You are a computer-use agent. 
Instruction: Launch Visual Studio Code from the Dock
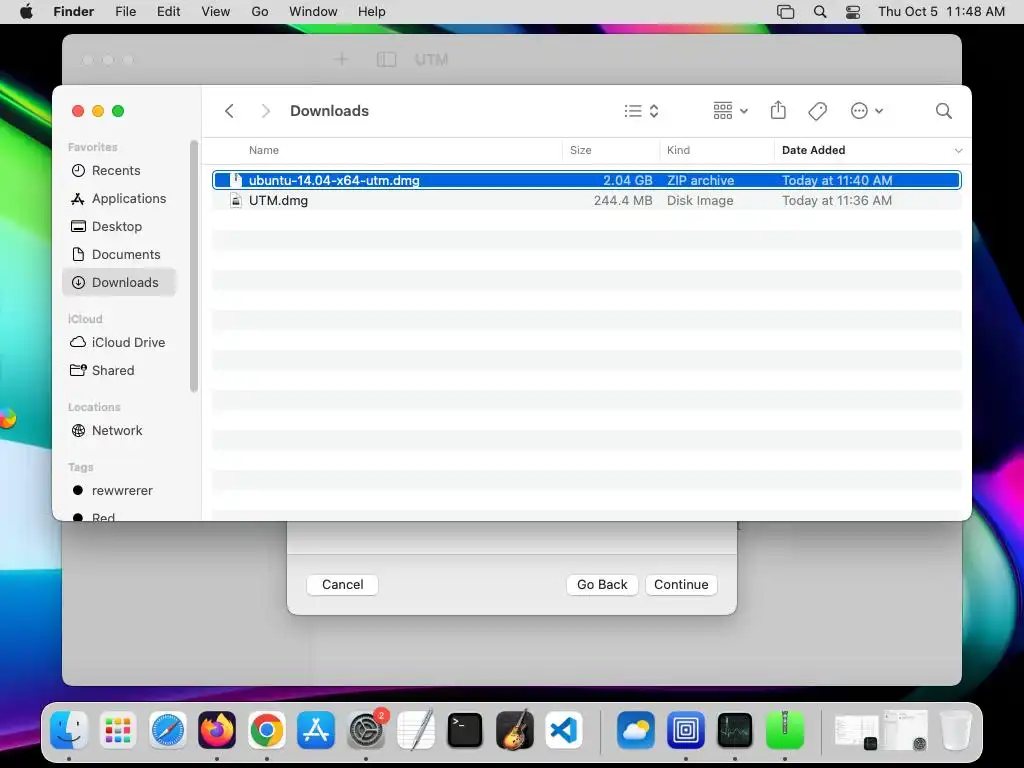click(x=564, y=729)
